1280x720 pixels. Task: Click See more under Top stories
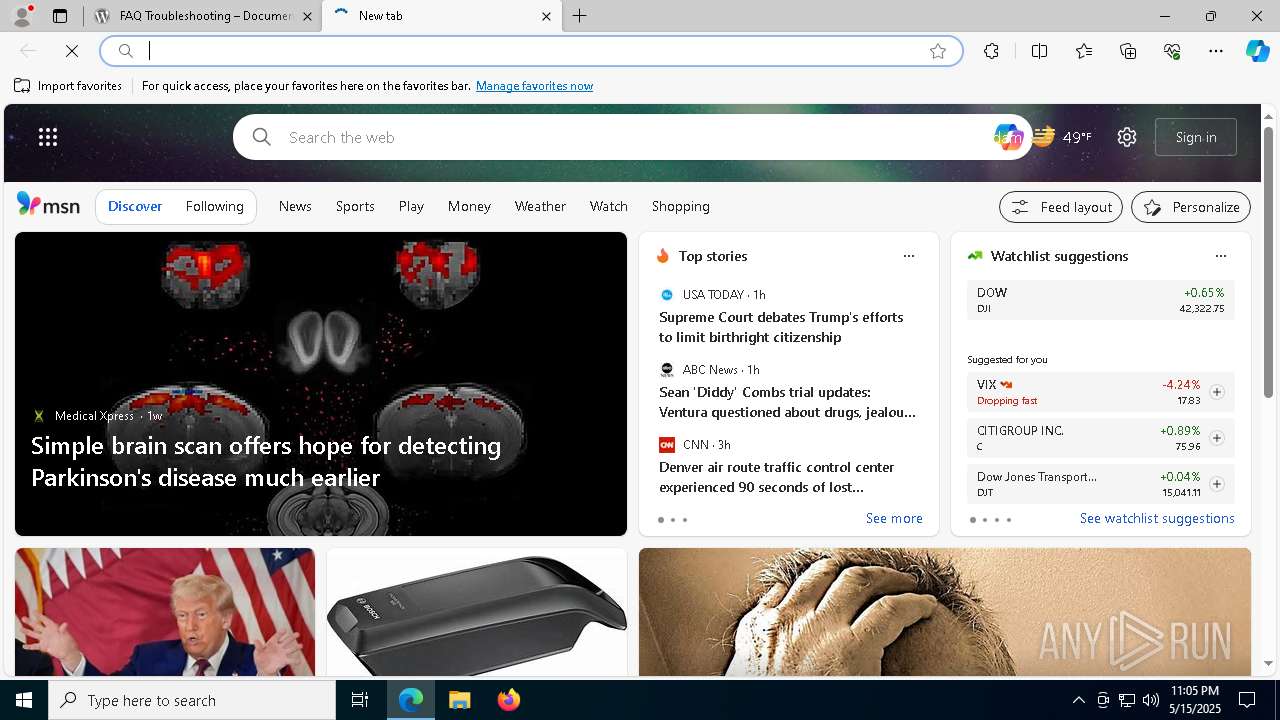coord(894,518)
